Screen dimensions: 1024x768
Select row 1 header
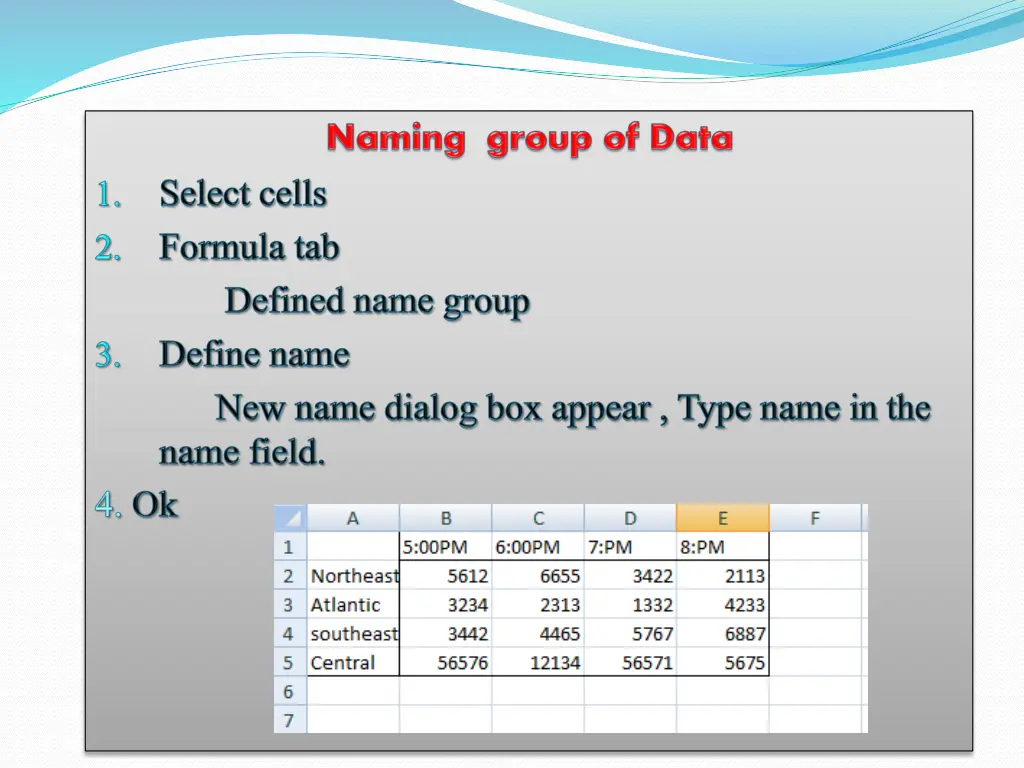[x=289, y=547]
